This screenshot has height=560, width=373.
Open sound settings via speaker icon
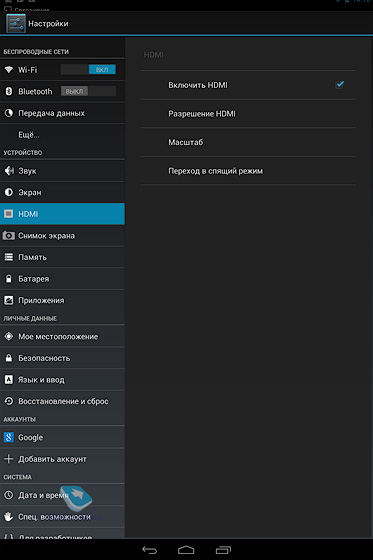[9, 171]
